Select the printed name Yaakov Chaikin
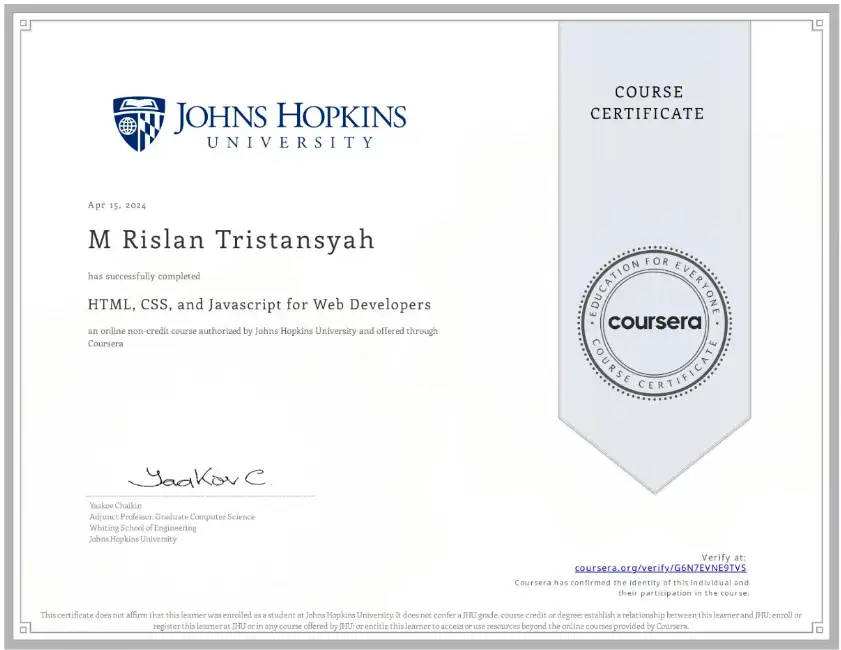This screenshot has height=650, width=841. (x=115, y=505)
